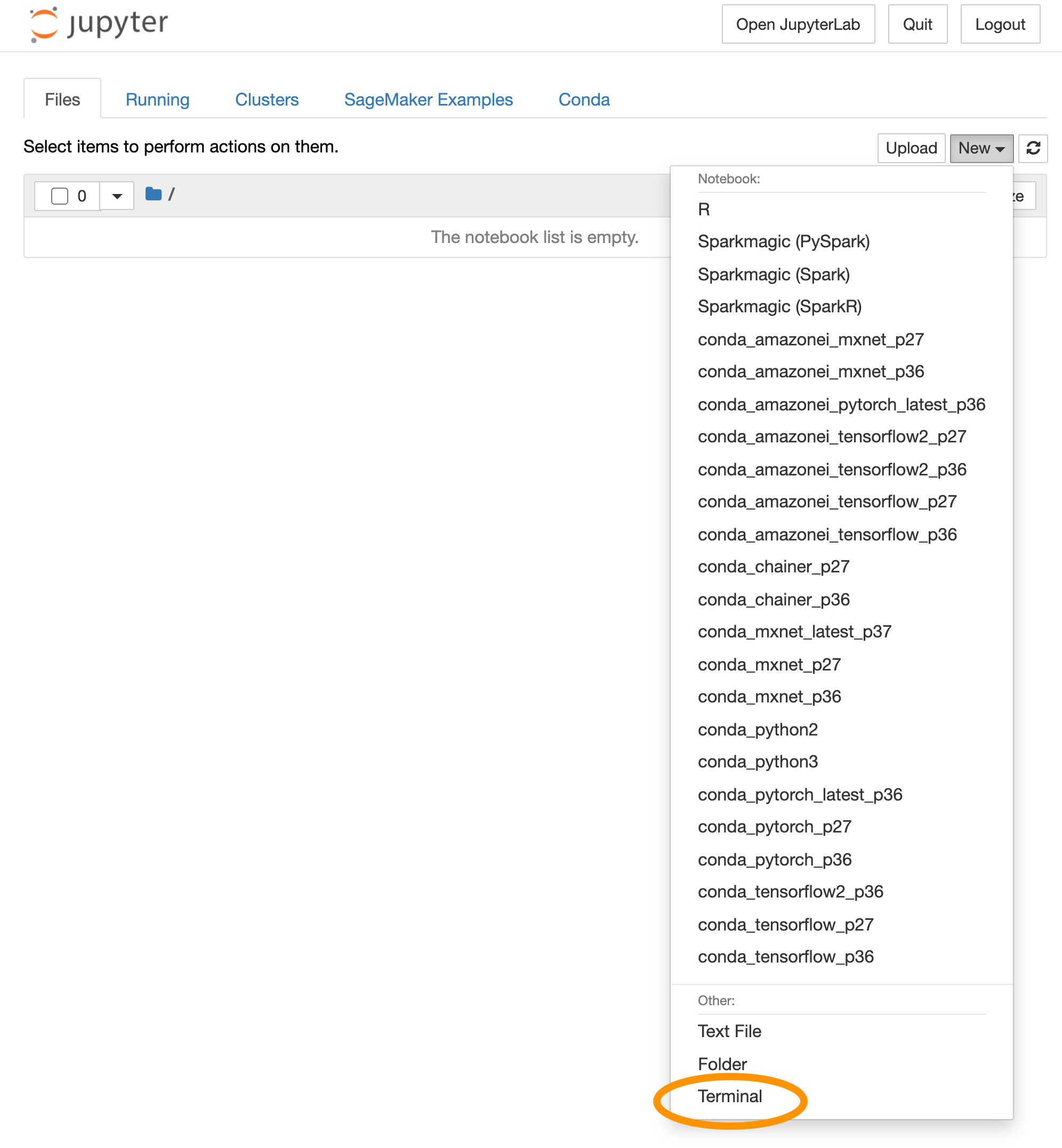Collapse the New dropdown button
This screenshot has height=1148, width=1062.
[x=981, y=148]
